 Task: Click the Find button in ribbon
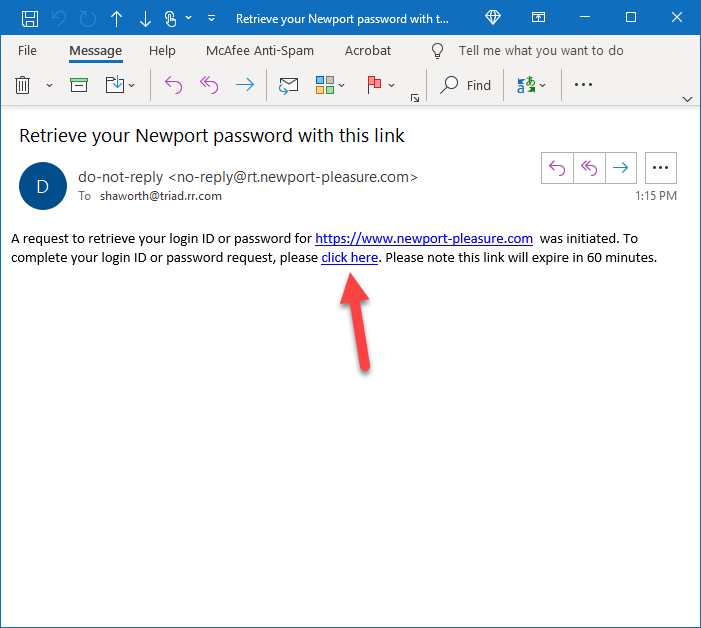465,85
